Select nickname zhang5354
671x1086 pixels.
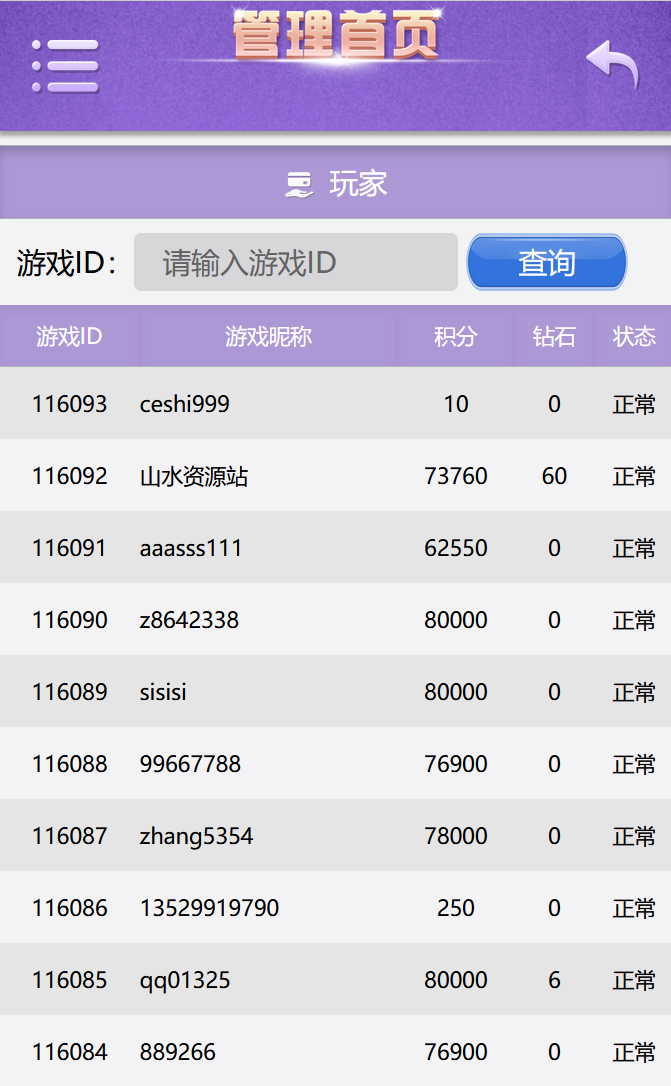[x=197, y=837]
